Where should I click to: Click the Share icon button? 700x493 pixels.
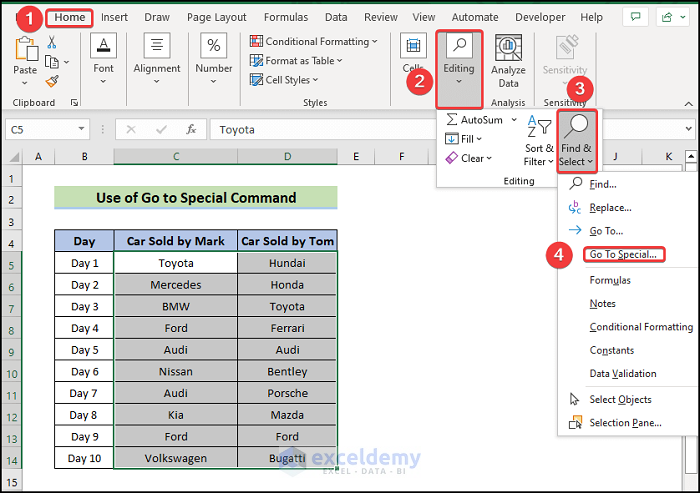pyautogui.click(x=667, y=17)
